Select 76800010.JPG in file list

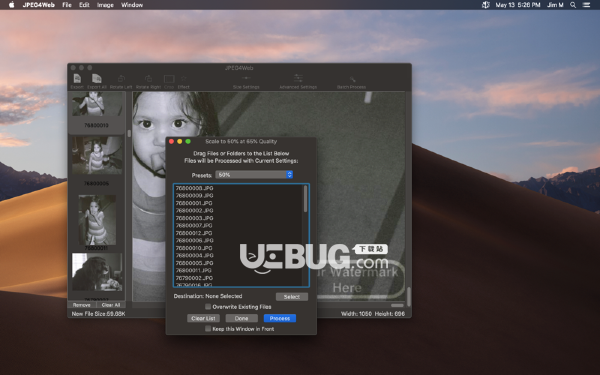tap(194, 248)
